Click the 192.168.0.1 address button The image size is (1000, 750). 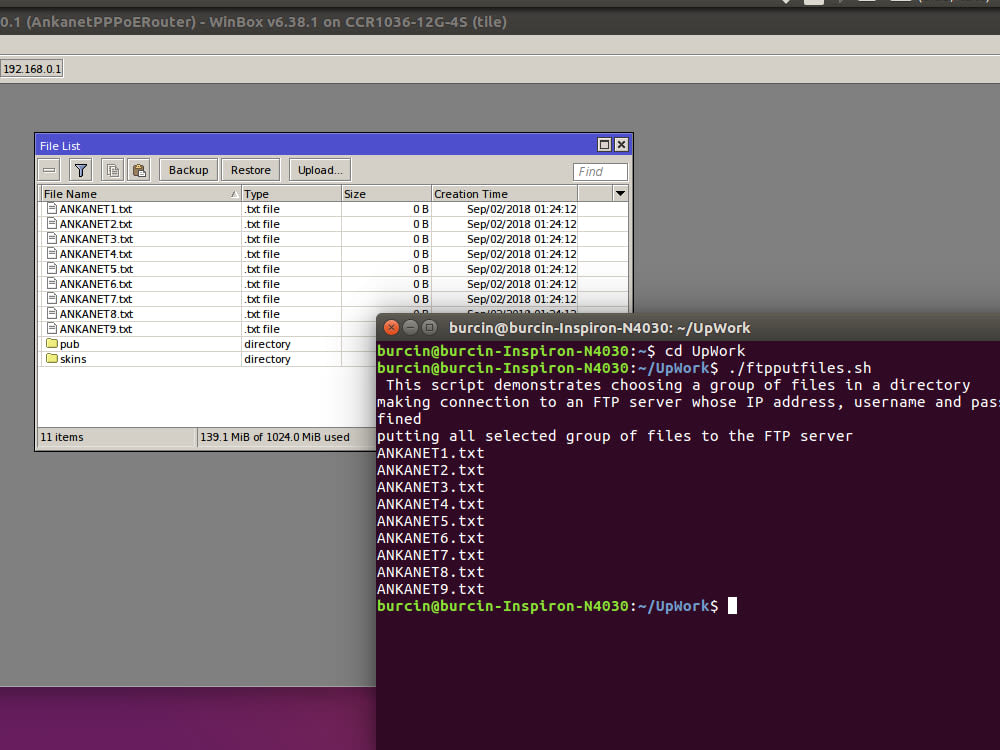coord(32,69)
